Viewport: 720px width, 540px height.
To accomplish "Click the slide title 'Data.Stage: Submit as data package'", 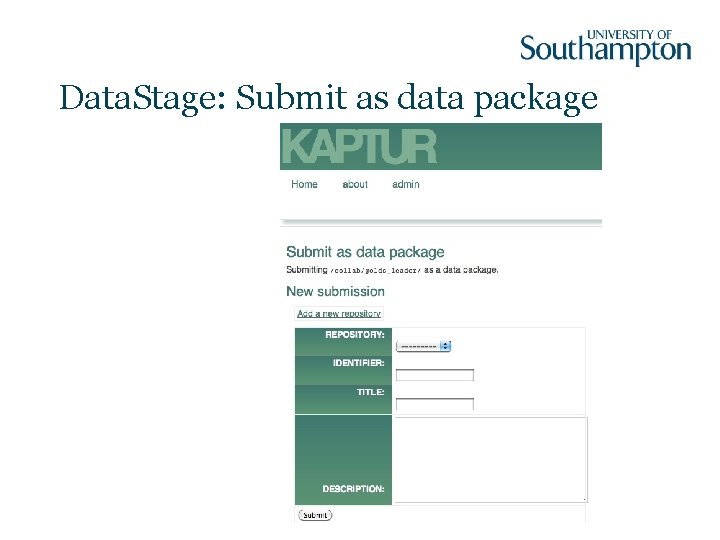I will [328, 98].
